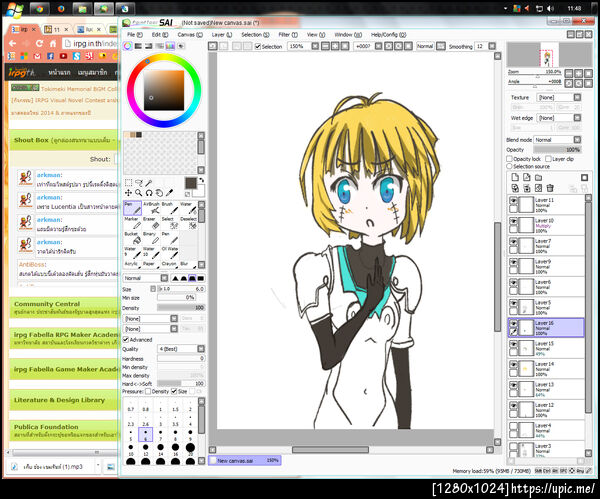Viewport: 600px width, 499px height.
Task: Uncheck the Selection checkbox in toolbar
Action: click(258, 46)
